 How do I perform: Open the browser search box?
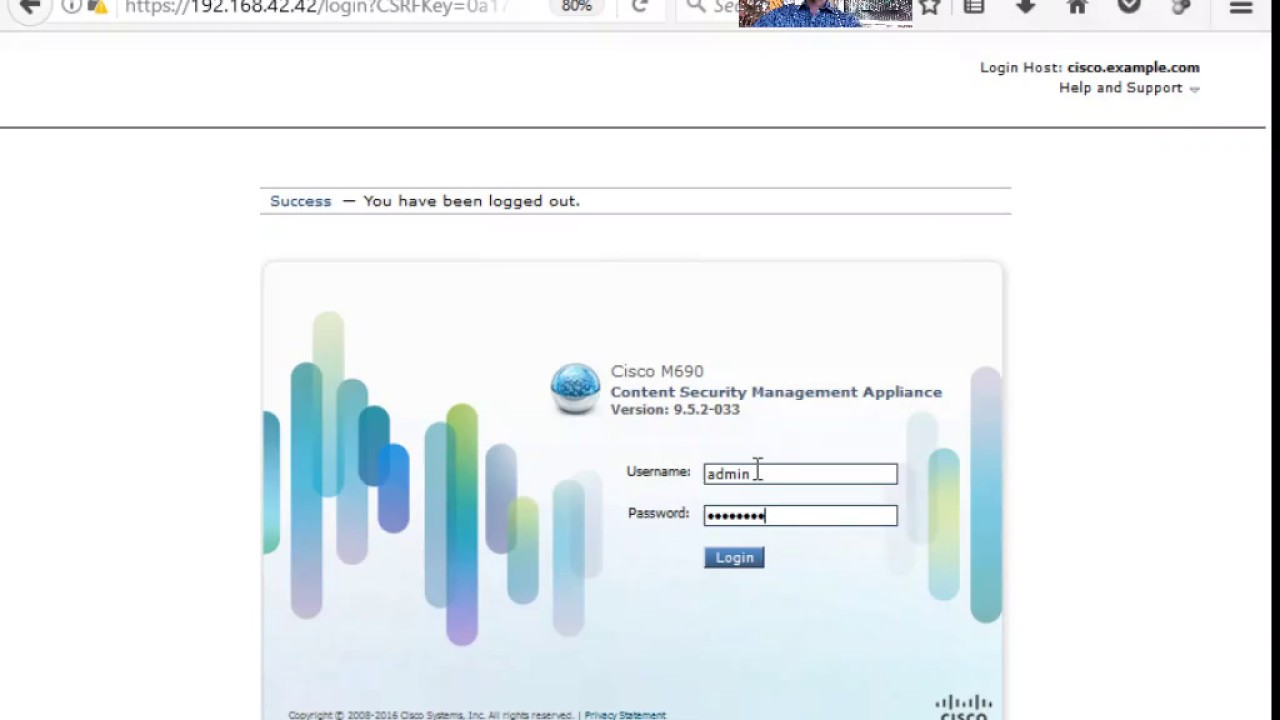coord(712,7)
